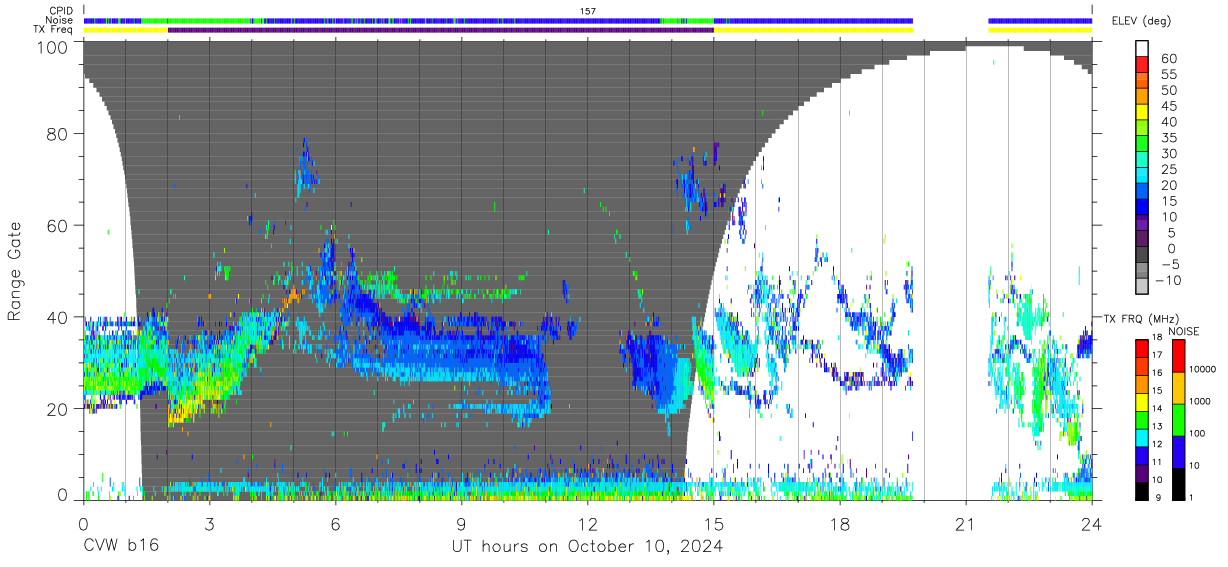Select the yellow 14–15 MHz TX FRQ swatch

click(x=1142, y=400)
